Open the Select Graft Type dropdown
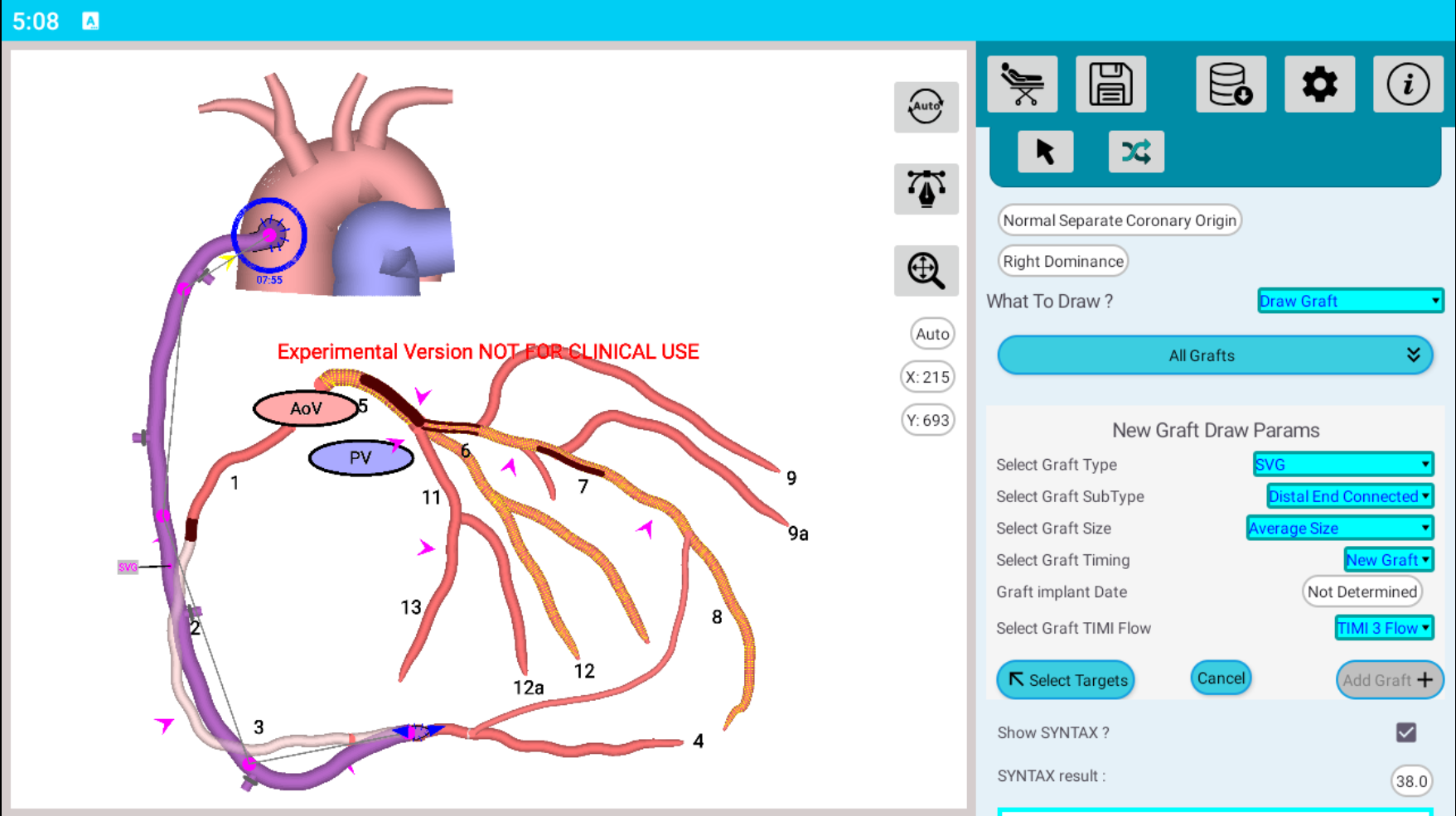The width and height of the screenshot is (1456, 816). 1342,465
